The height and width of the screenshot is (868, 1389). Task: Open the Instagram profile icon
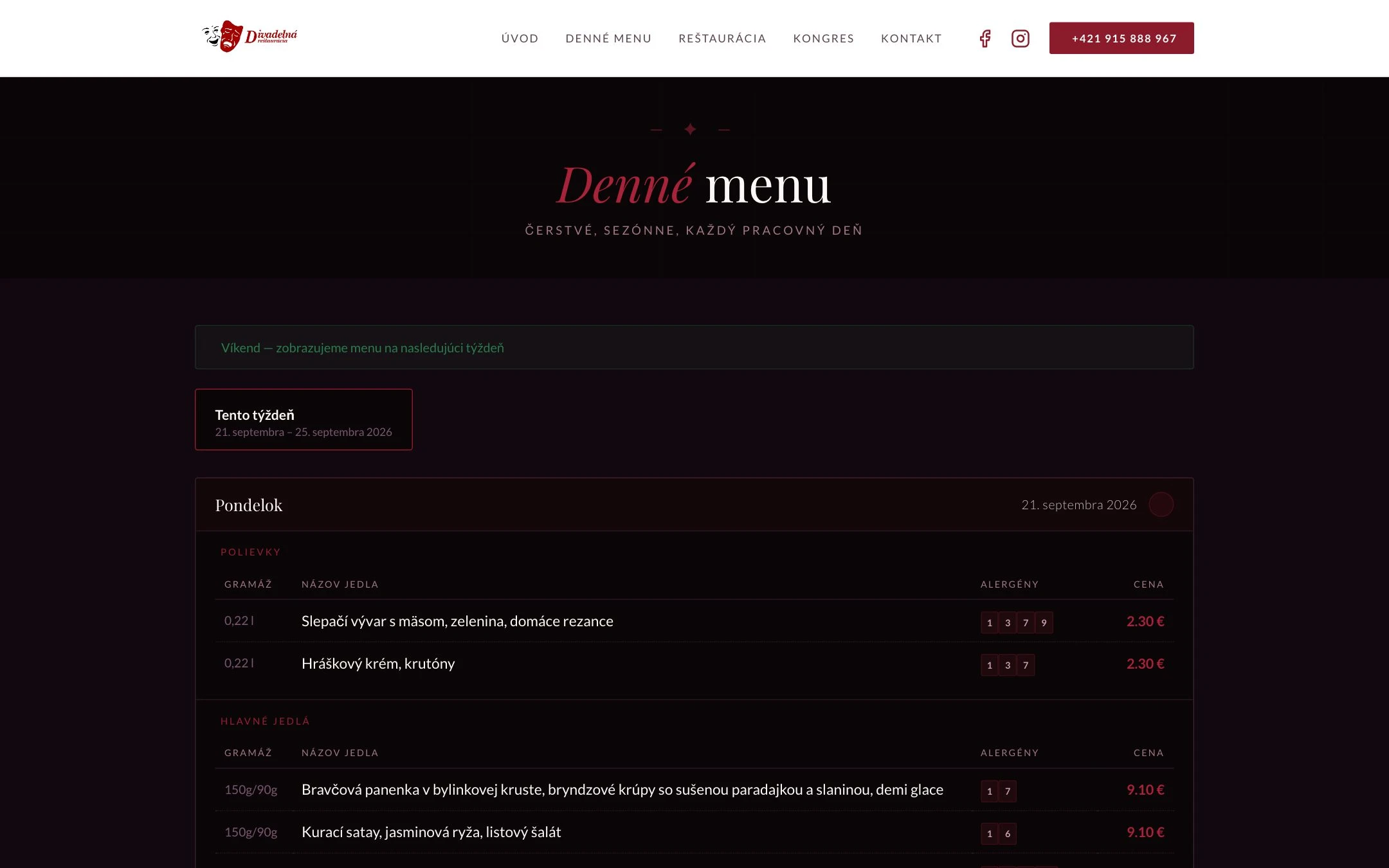pos(1020,39)
